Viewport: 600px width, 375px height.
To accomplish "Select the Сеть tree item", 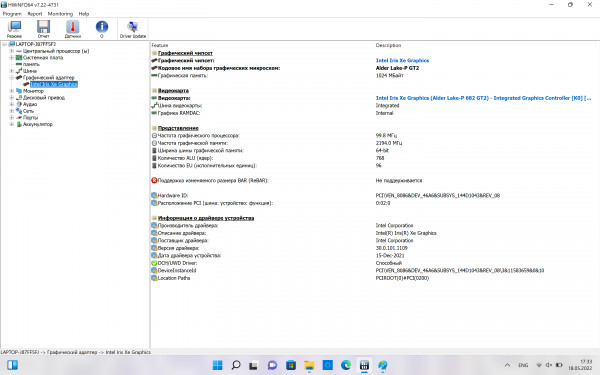I will click(28, 111).
